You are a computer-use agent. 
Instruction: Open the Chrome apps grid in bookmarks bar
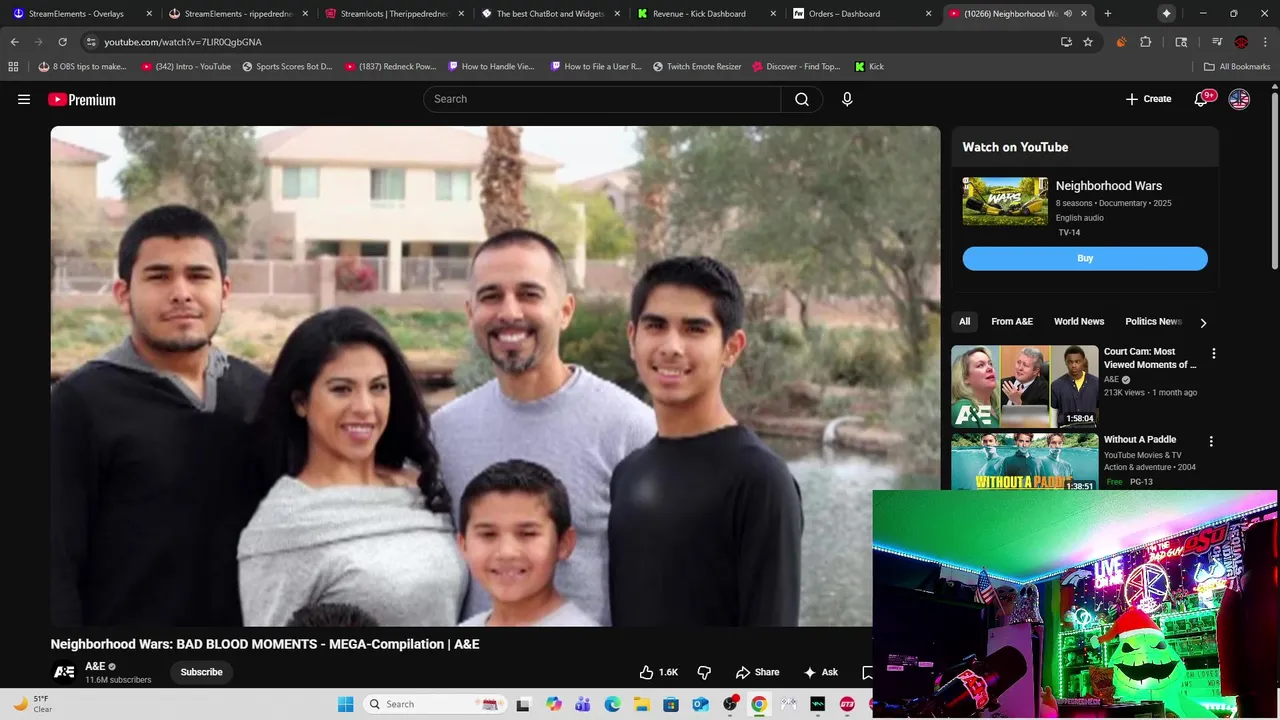(x=13, y=67)
